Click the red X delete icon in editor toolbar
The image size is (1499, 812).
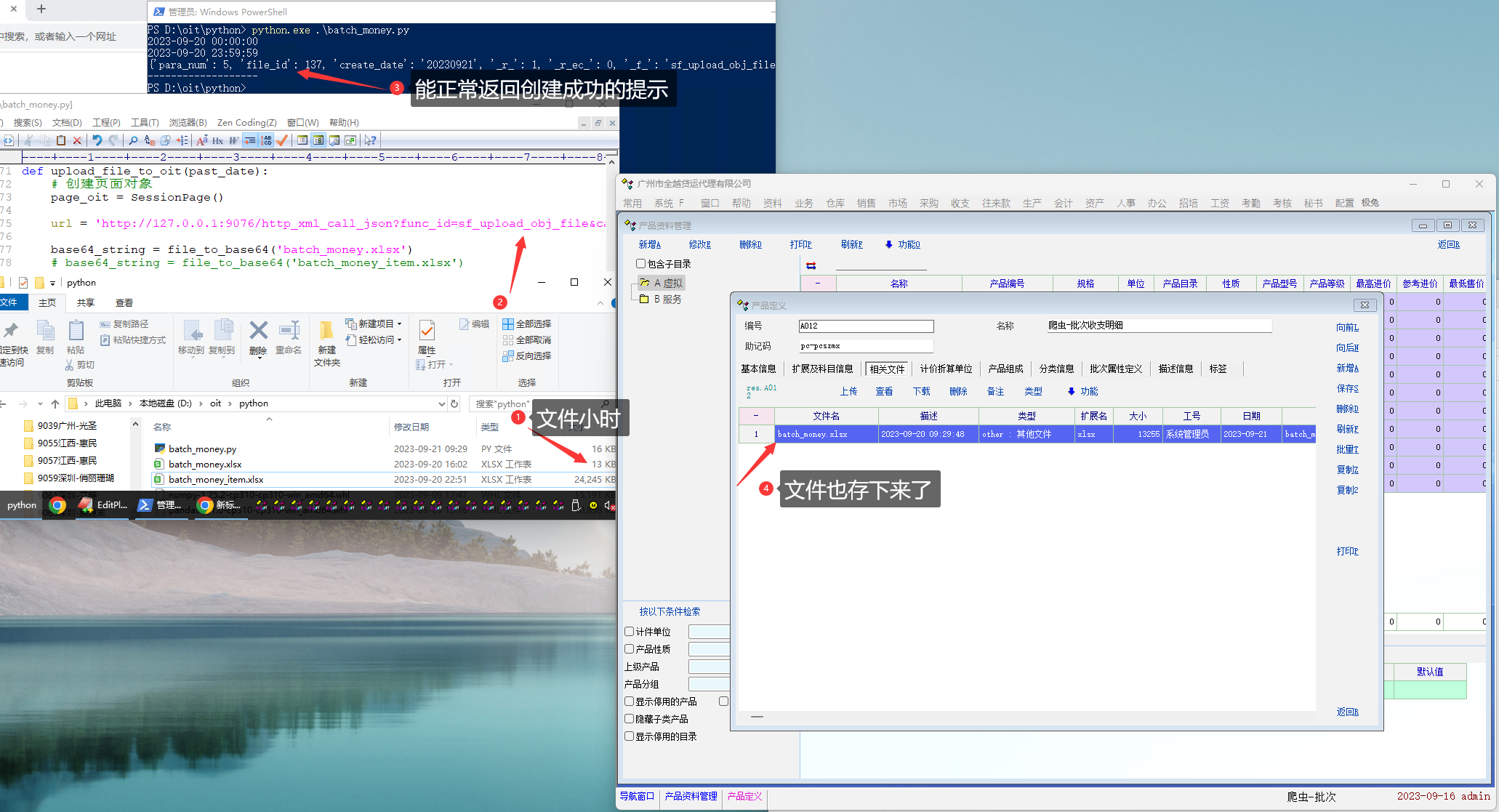click(77, 140)
